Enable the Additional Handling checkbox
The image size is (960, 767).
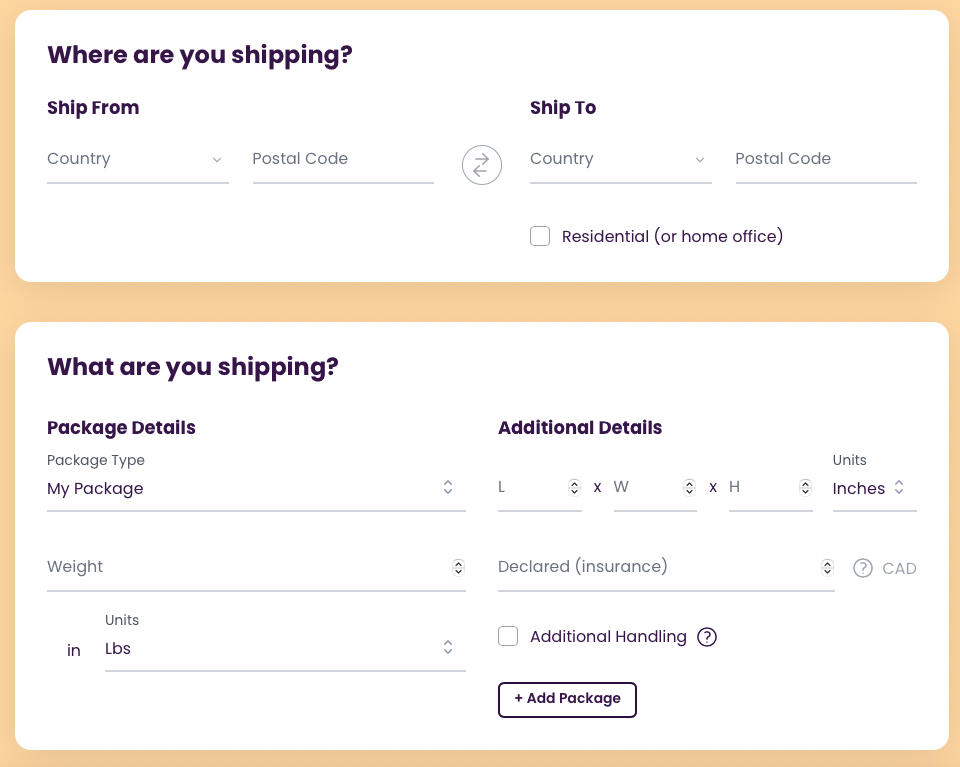508,636
